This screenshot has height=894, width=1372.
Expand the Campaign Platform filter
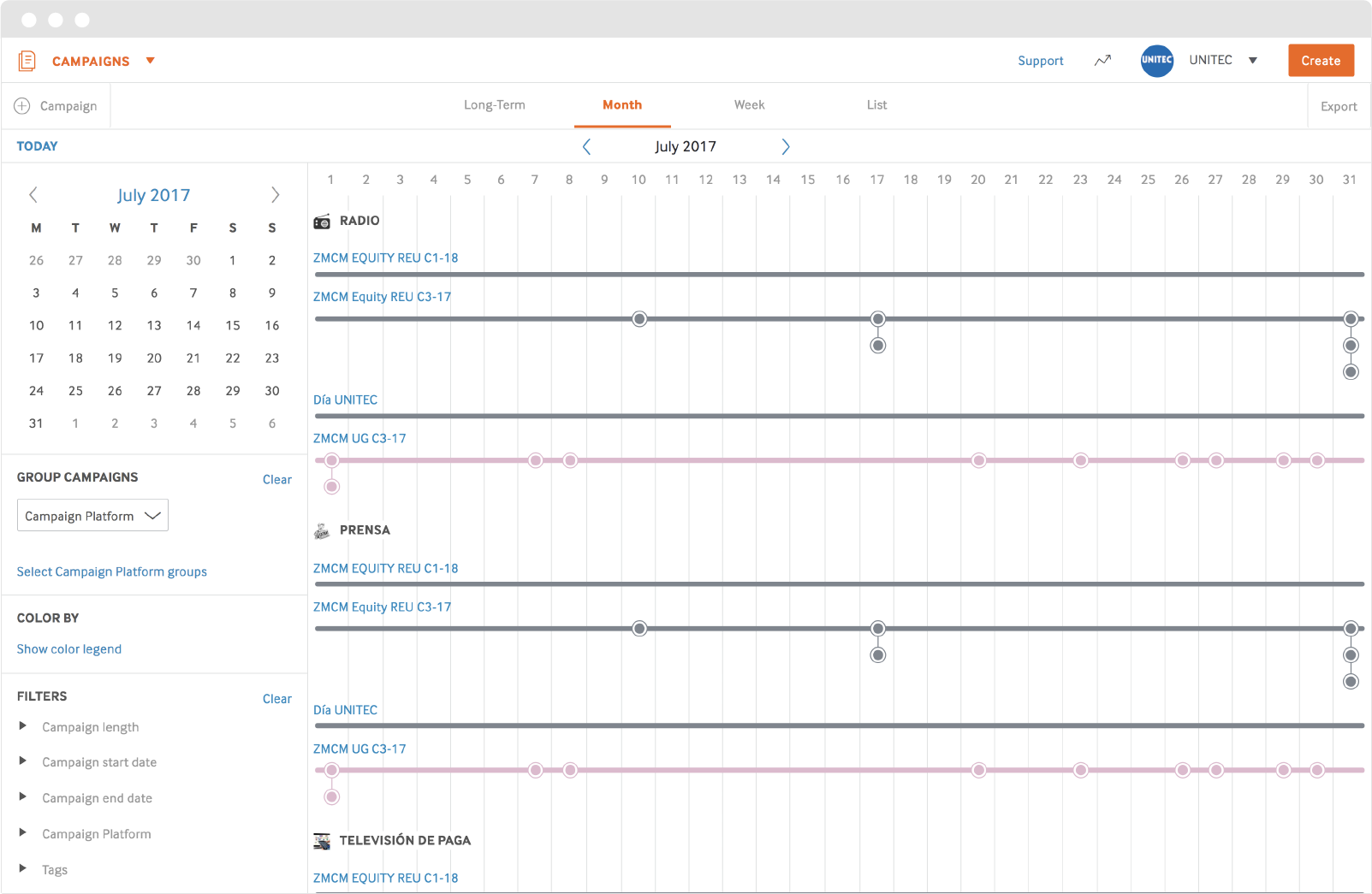click(x=22, y=833)
